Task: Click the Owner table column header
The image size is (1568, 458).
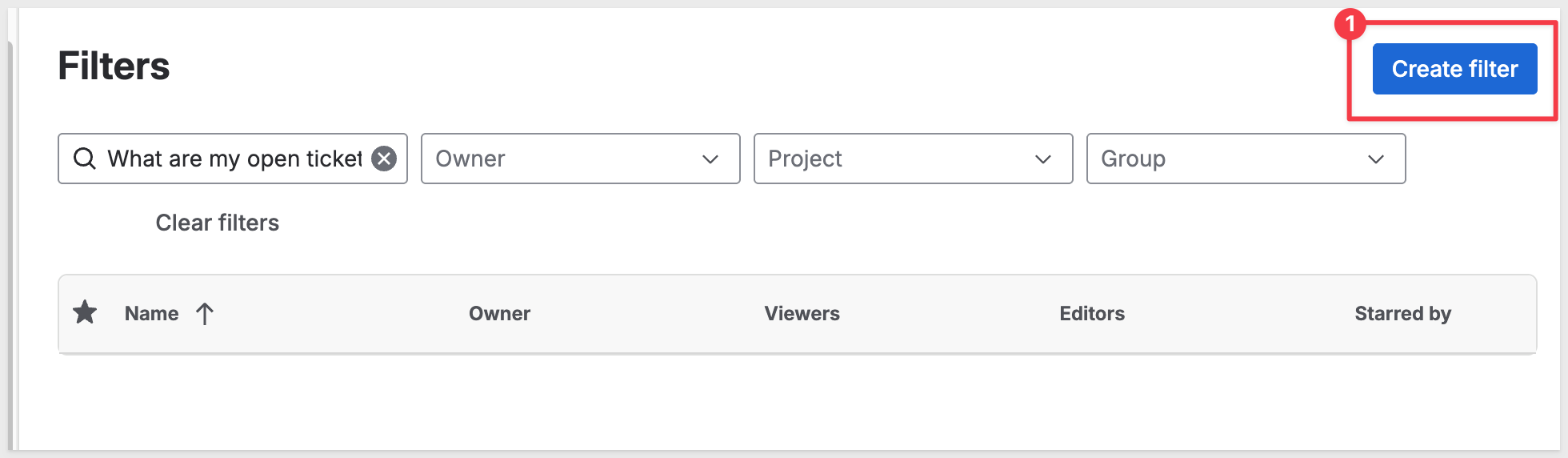Action: [499, 314]
